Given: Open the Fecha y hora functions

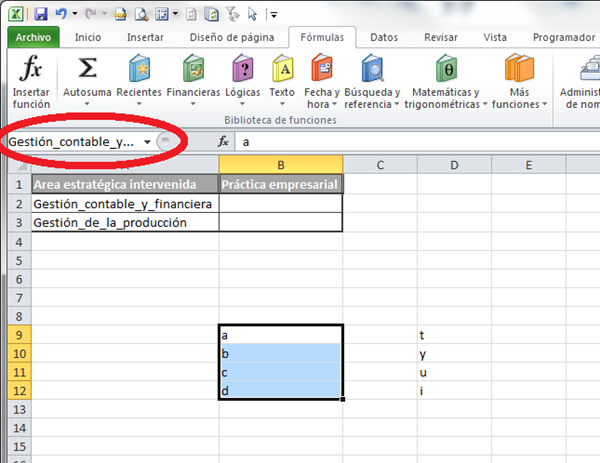Looking at the screenshot, I should pyautogui.click(x=322, y=70).
